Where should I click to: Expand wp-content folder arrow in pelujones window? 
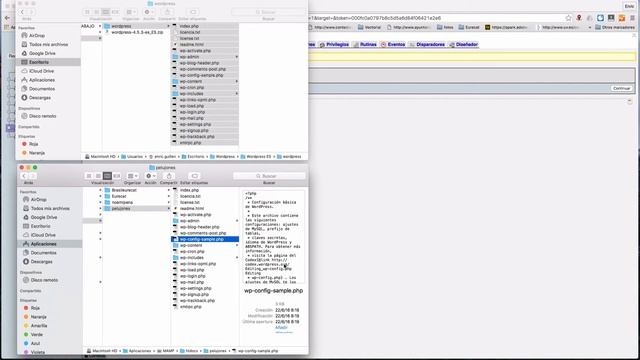click(237, 245)
